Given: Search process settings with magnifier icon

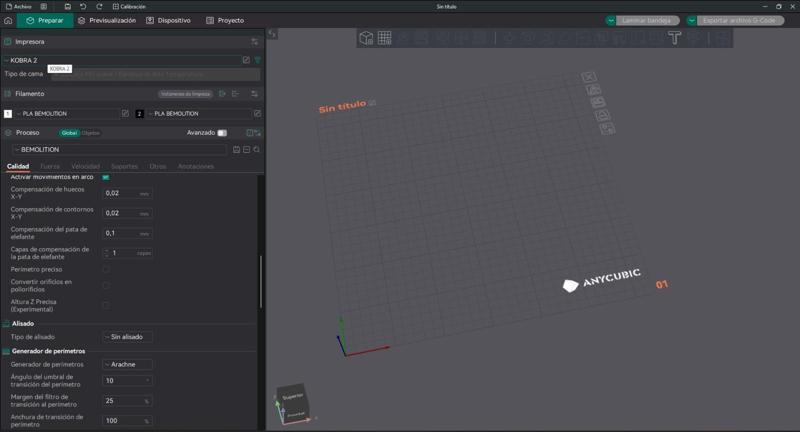Looking at the screenshot, I should coord(256,149).
